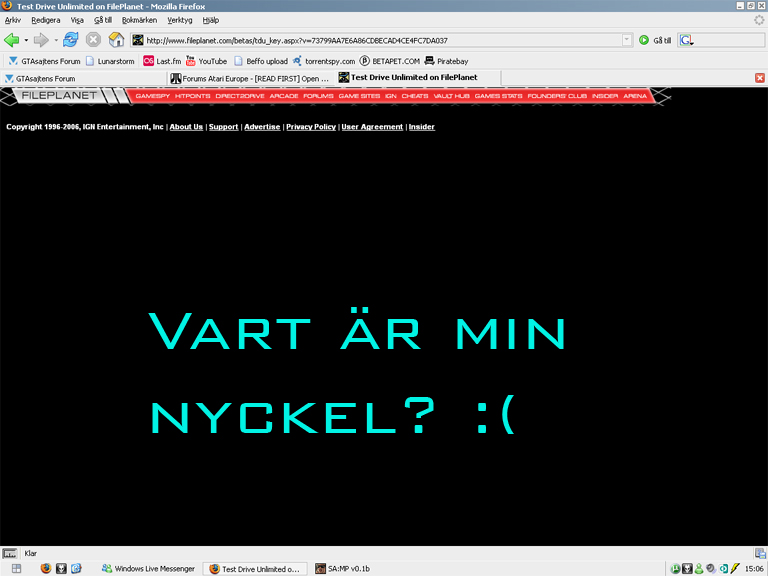
Task: Click the grey Stop loading icon
Action: point(93,40)
